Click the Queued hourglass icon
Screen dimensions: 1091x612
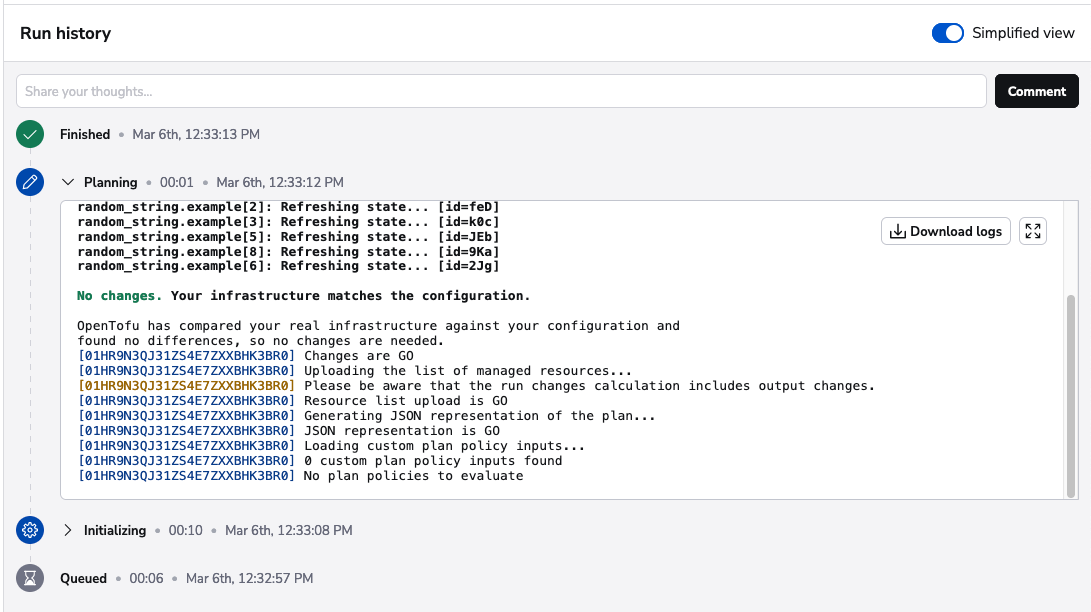click(30, 578)
